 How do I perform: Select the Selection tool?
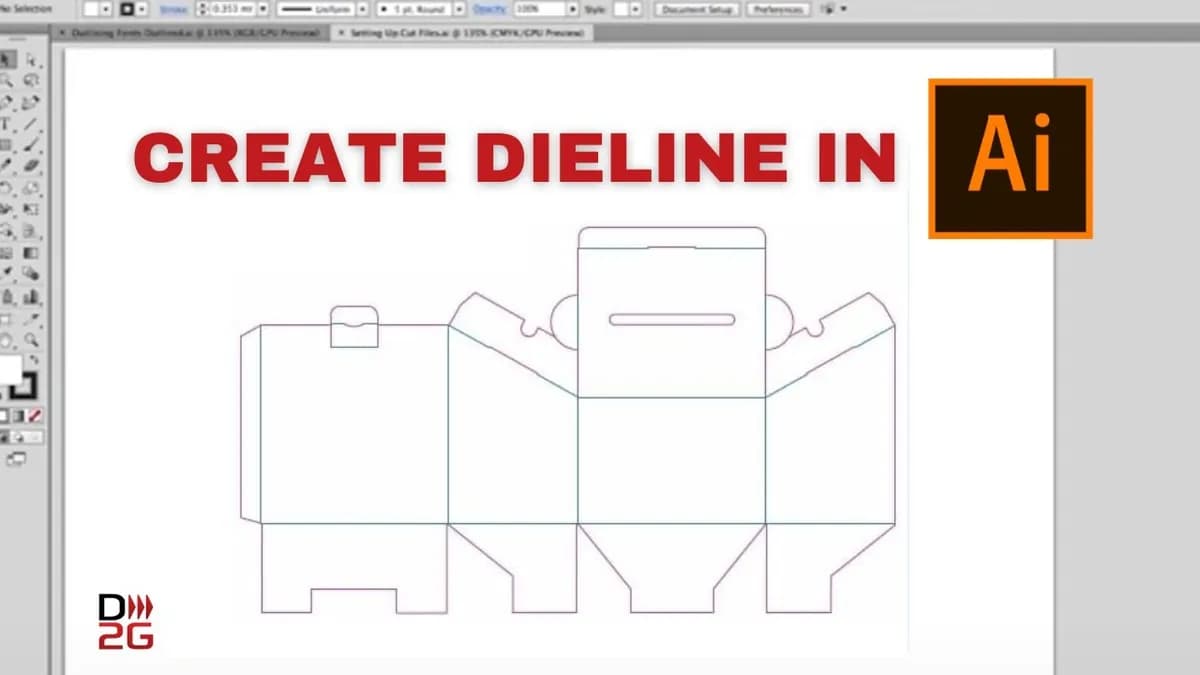pos(8,60)
